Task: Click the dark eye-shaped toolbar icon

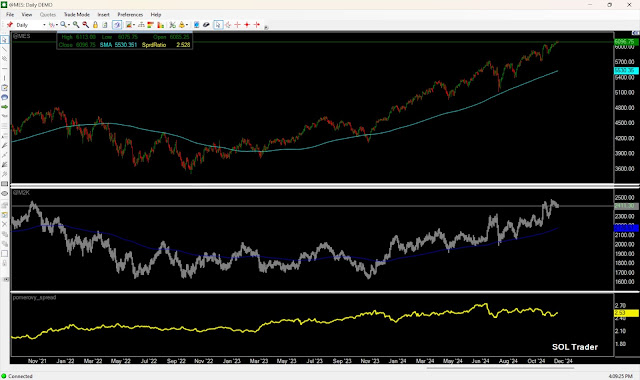Action: pyautogui.click(x=206, y=25)
